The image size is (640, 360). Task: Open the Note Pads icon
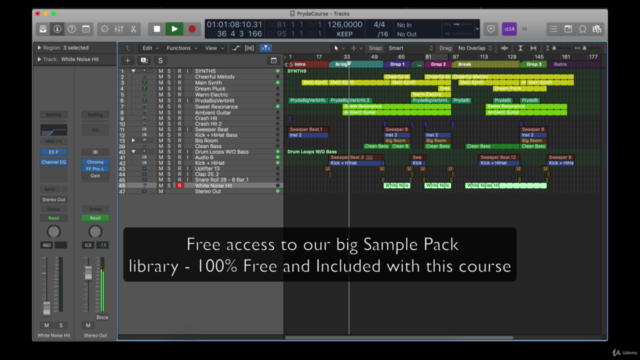568,29
